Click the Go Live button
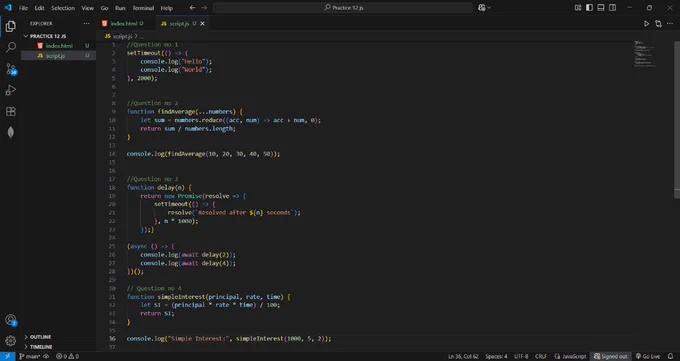The image size is (680, 361). tap(648, 356)
